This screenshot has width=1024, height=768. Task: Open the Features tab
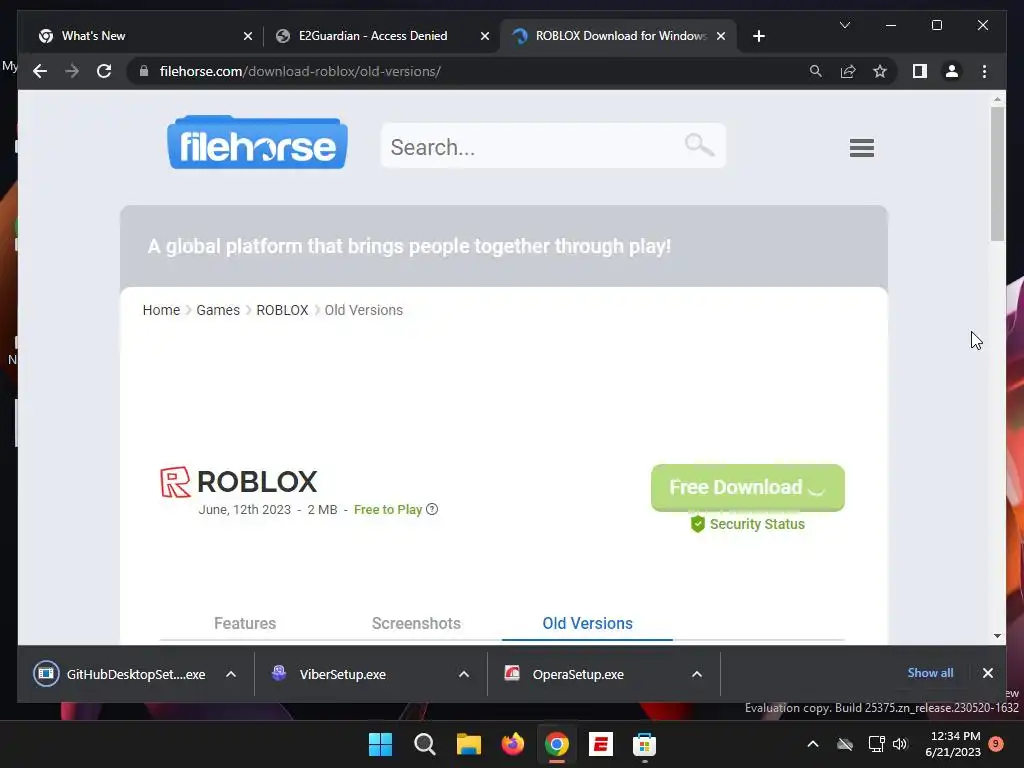[x=245, y=623]
